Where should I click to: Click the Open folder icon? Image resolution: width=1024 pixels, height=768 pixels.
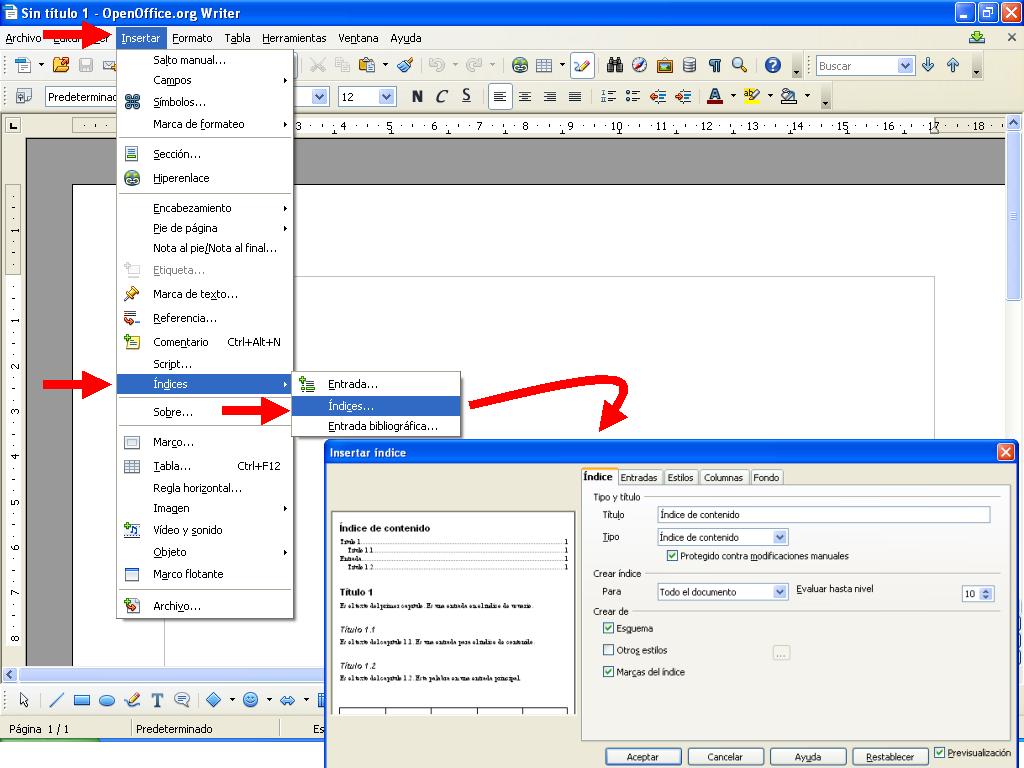(61, 65)
